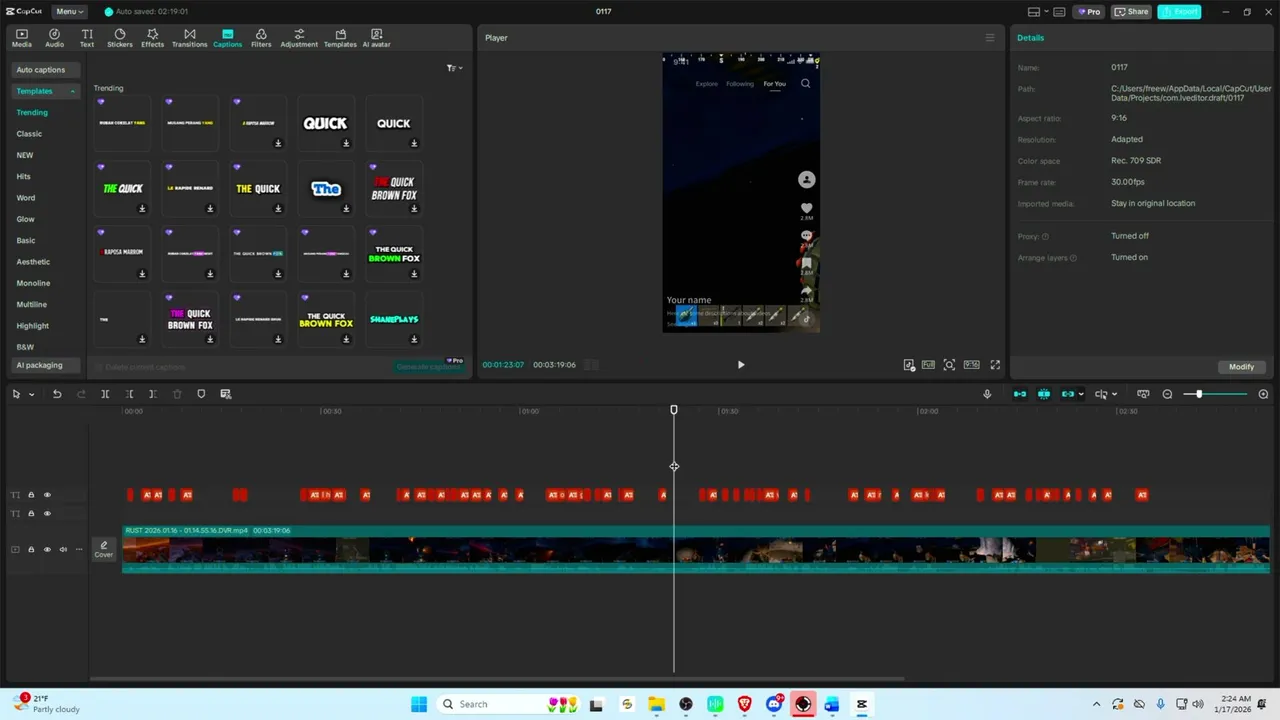
Task: Edit the video Cover
Action: coord(104,549)
